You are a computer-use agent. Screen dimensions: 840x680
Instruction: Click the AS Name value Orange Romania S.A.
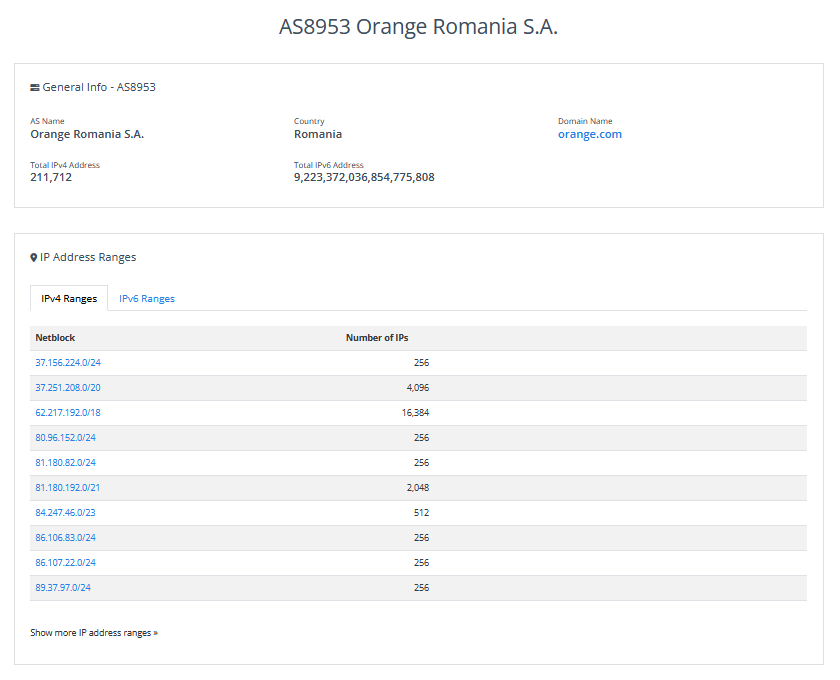(x=87, y=134)
